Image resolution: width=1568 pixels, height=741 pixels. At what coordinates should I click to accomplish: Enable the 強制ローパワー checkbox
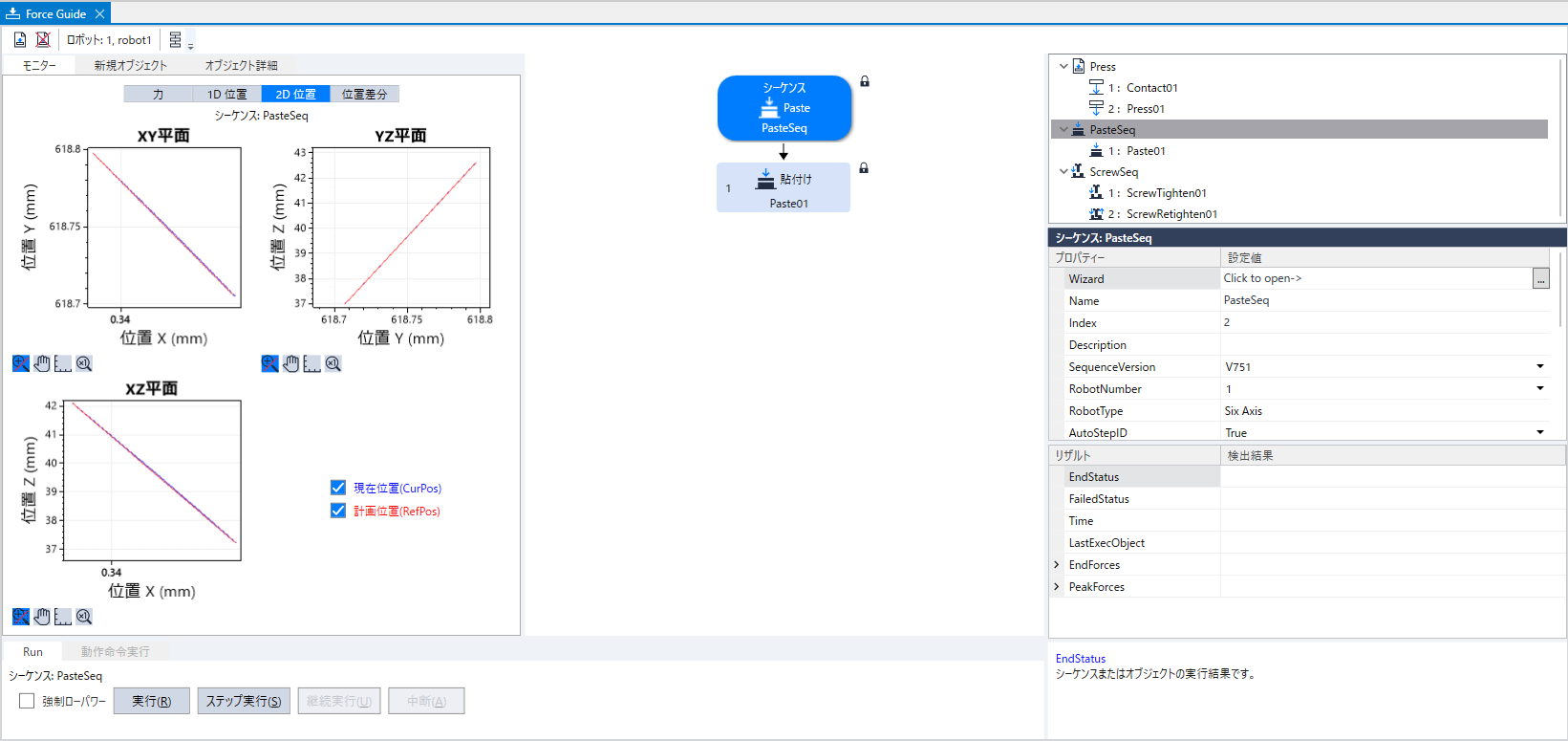pos(27,701)
